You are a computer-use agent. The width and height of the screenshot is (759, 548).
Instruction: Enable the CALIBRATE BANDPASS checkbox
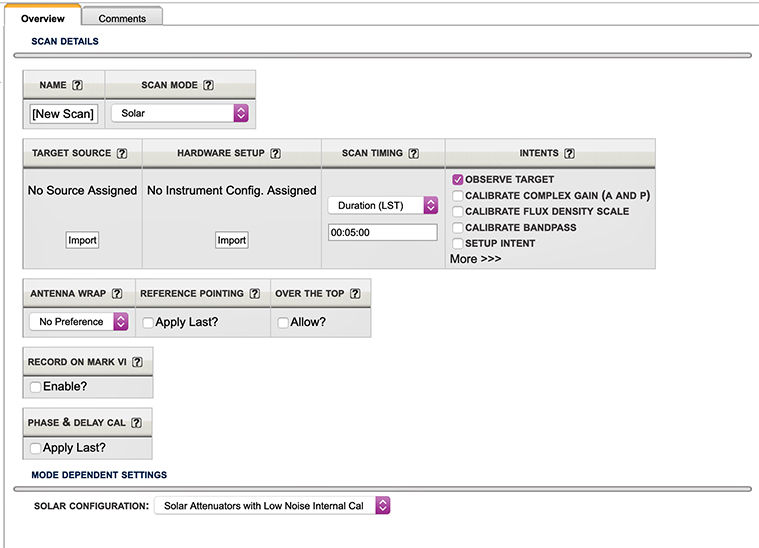(x=458, y=228)
